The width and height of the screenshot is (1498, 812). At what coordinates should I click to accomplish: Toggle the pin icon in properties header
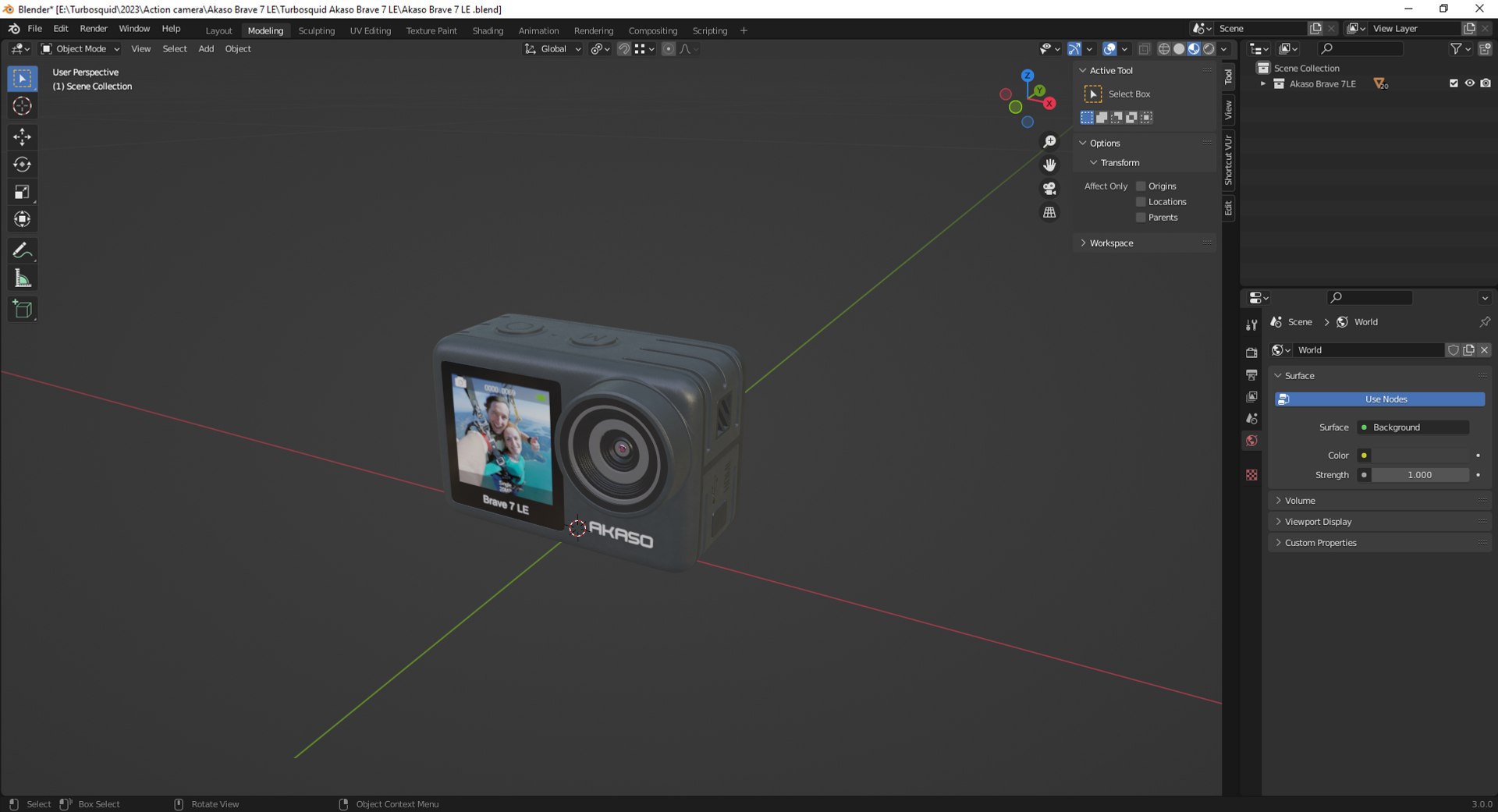click(x=1484, y=321)
